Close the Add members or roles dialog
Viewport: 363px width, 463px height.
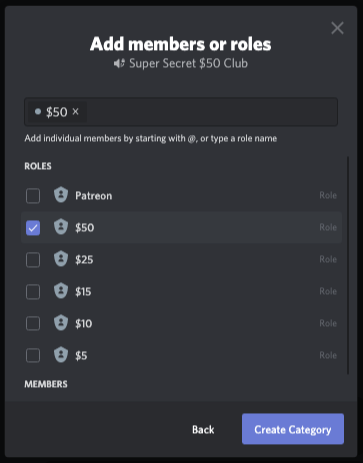pyautogui.click(x=337, y=28)
